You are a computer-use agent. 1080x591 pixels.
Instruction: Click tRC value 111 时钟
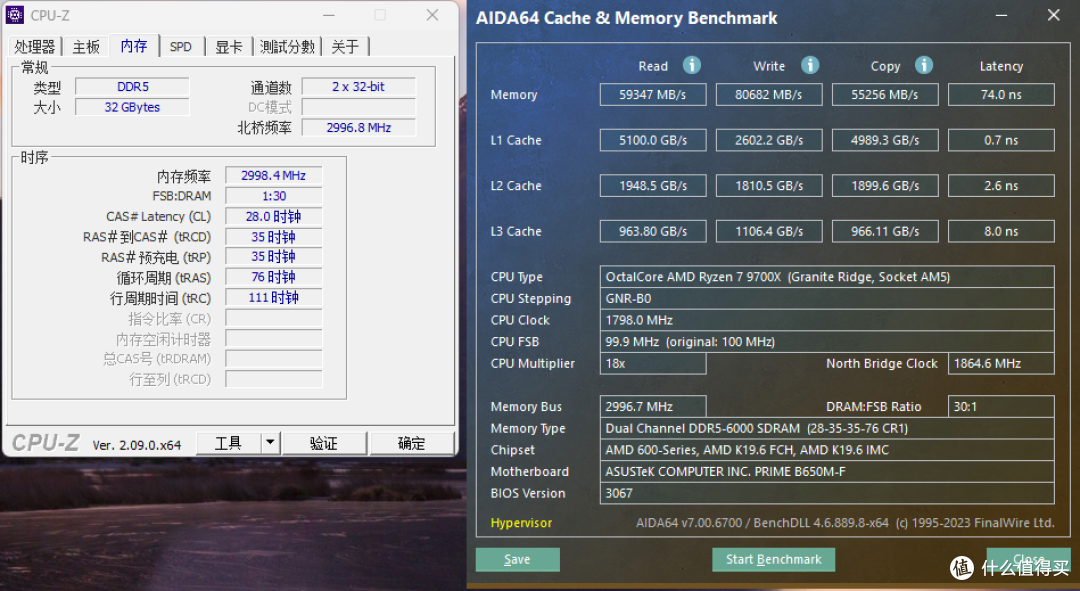(273, 298)
